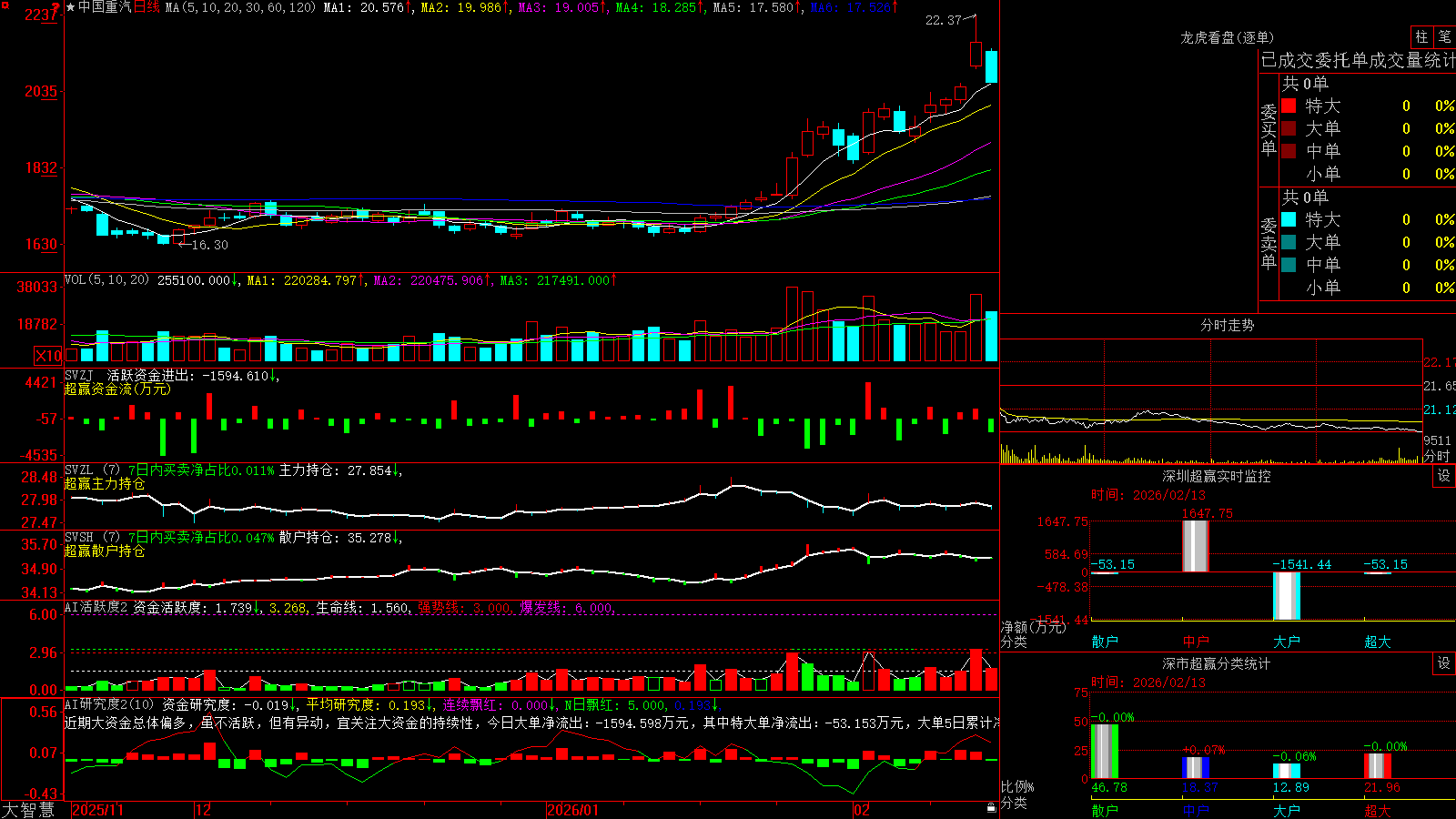Click the 已成交委托单成交量统计 header
The height and width of the screenshot is (819, 1456).
[1358, 60]
